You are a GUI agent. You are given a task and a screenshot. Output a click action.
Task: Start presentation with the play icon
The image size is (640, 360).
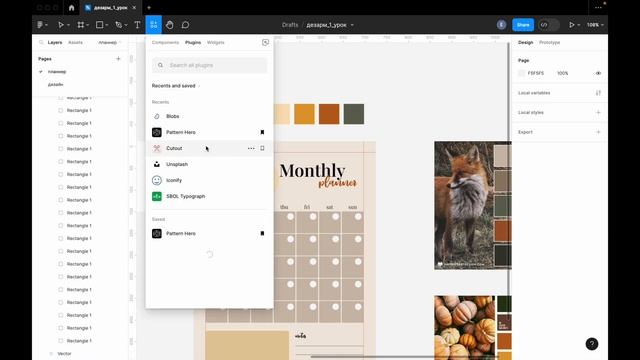click(571, 25)
